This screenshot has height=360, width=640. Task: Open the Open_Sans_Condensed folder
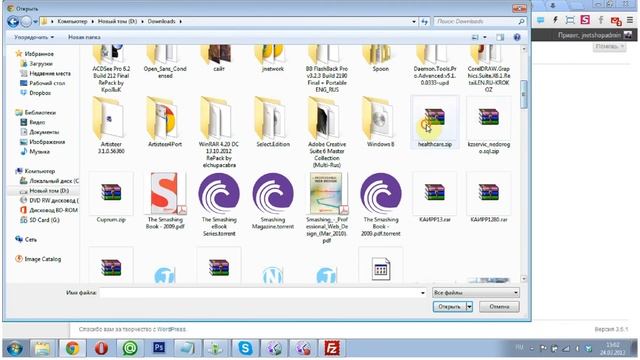click(165, 62)
